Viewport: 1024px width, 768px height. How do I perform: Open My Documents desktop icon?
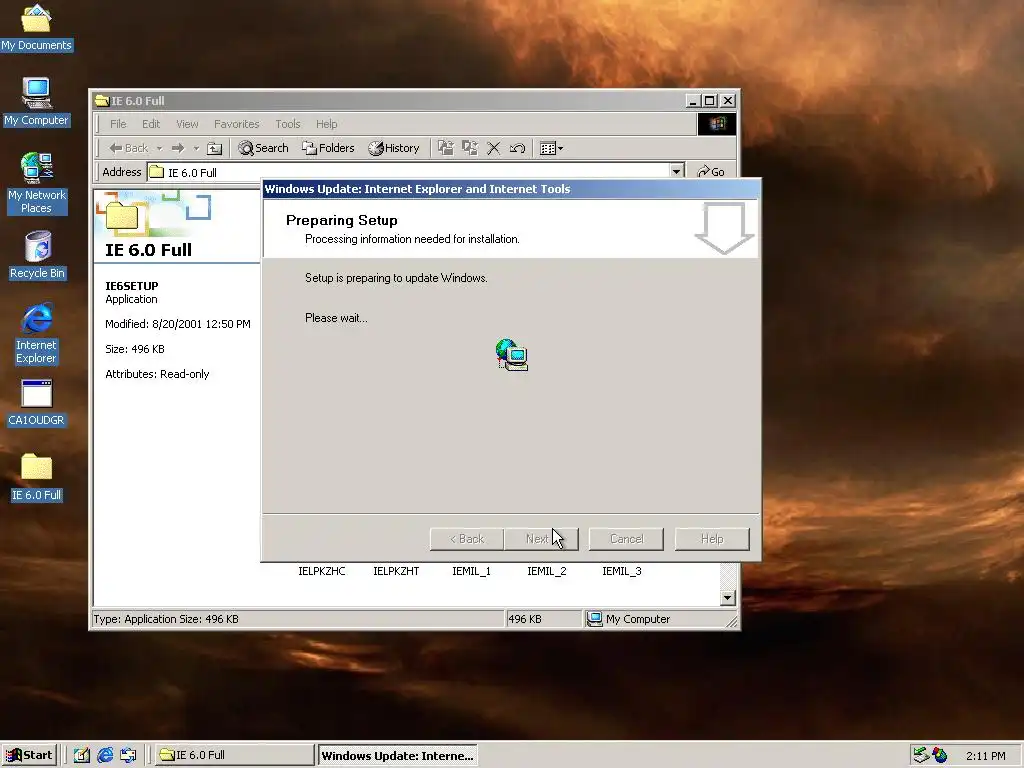coord(36,27)
